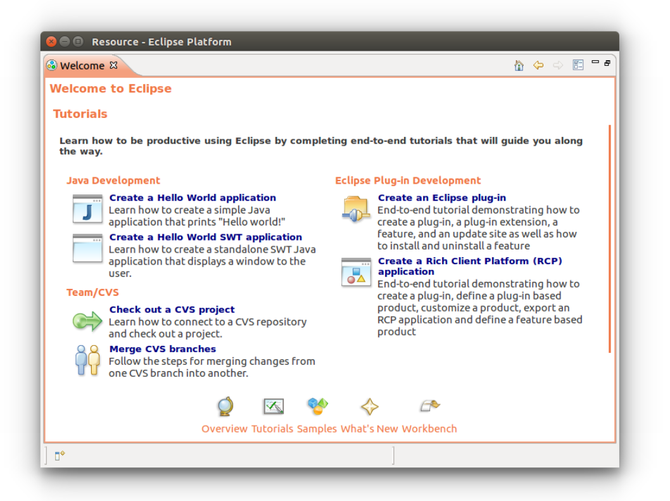Click the 'Java Development' heading
The width and height of the screenshot is (670, 501).
click(x=113, y=180)
